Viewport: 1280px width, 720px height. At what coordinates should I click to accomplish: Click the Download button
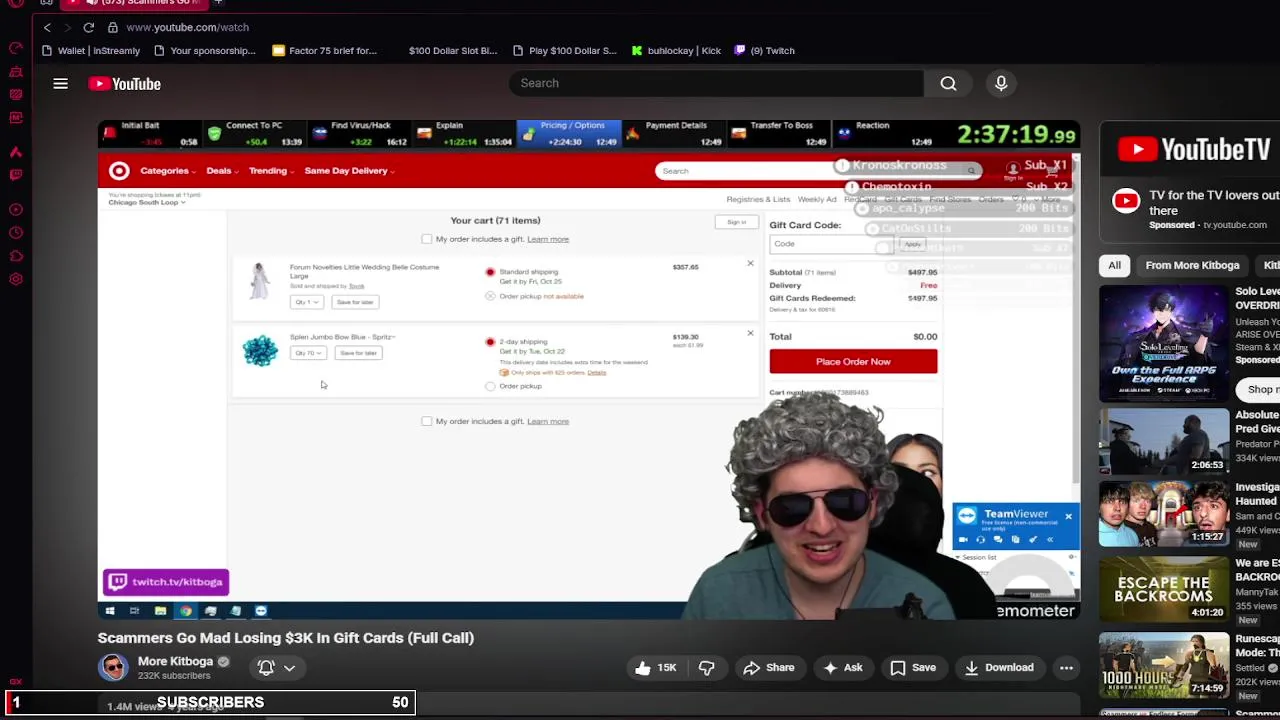coord(998,668)
